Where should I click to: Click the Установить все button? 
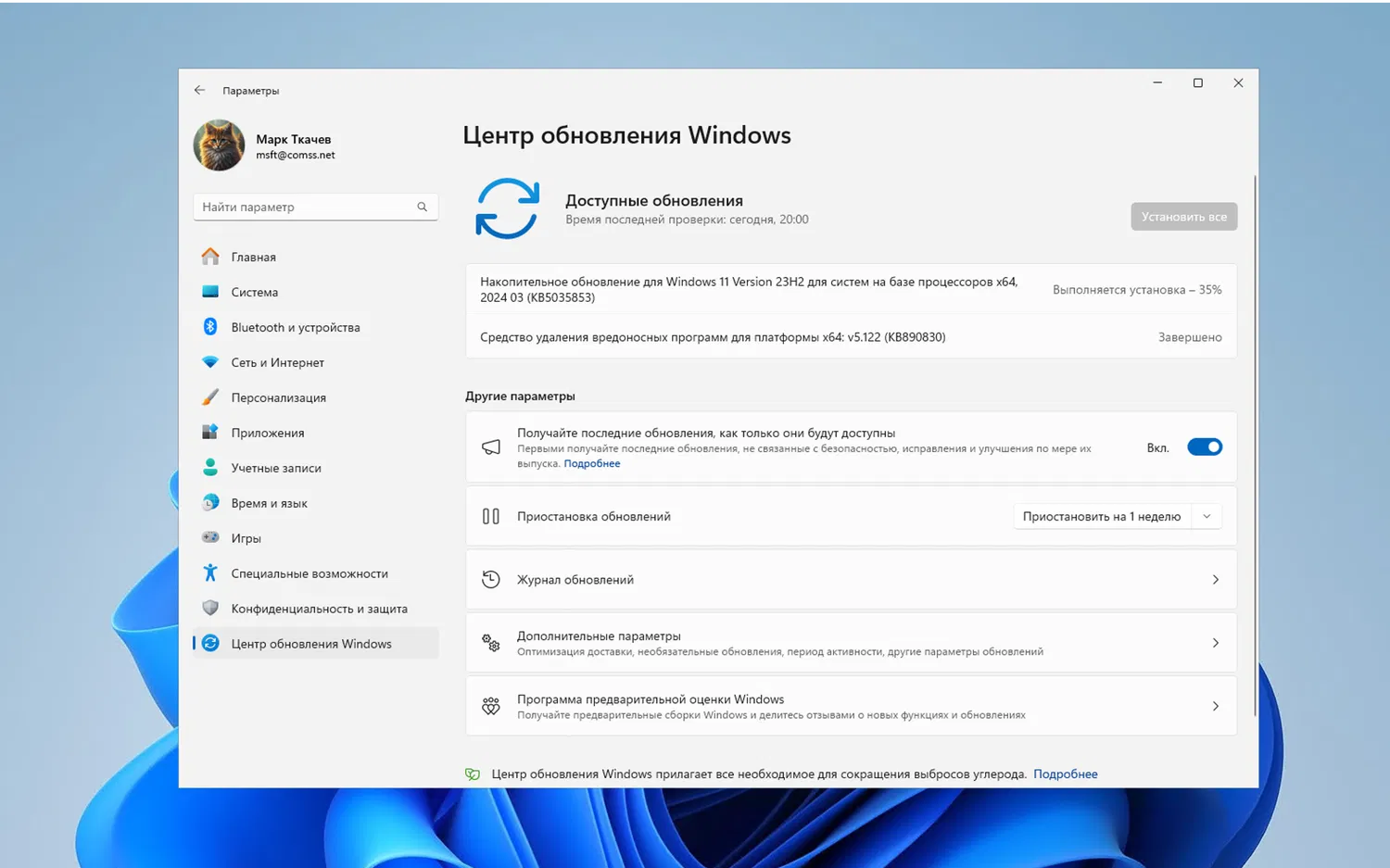click(1183, 217)
